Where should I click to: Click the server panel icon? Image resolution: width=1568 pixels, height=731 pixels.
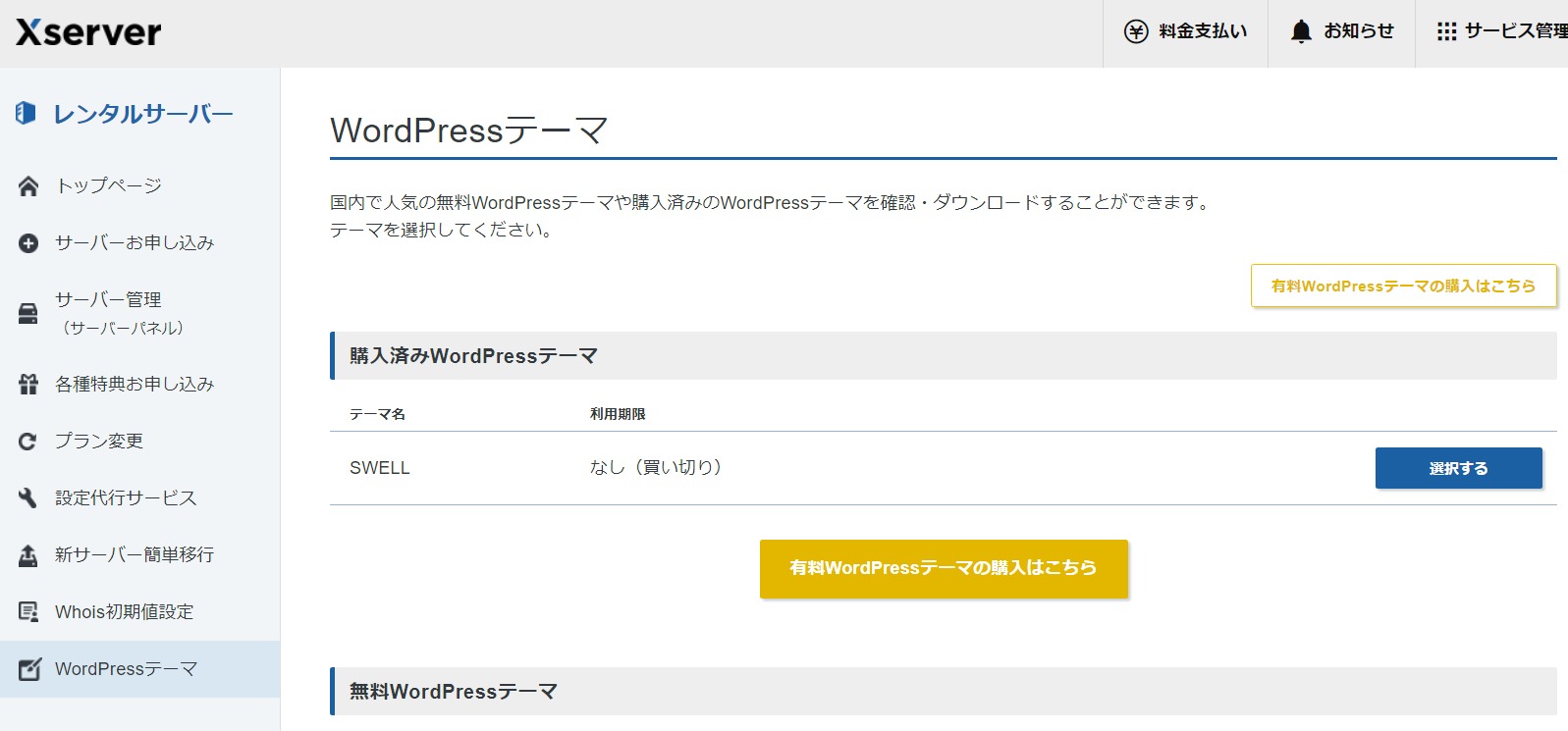coord(28,314)
